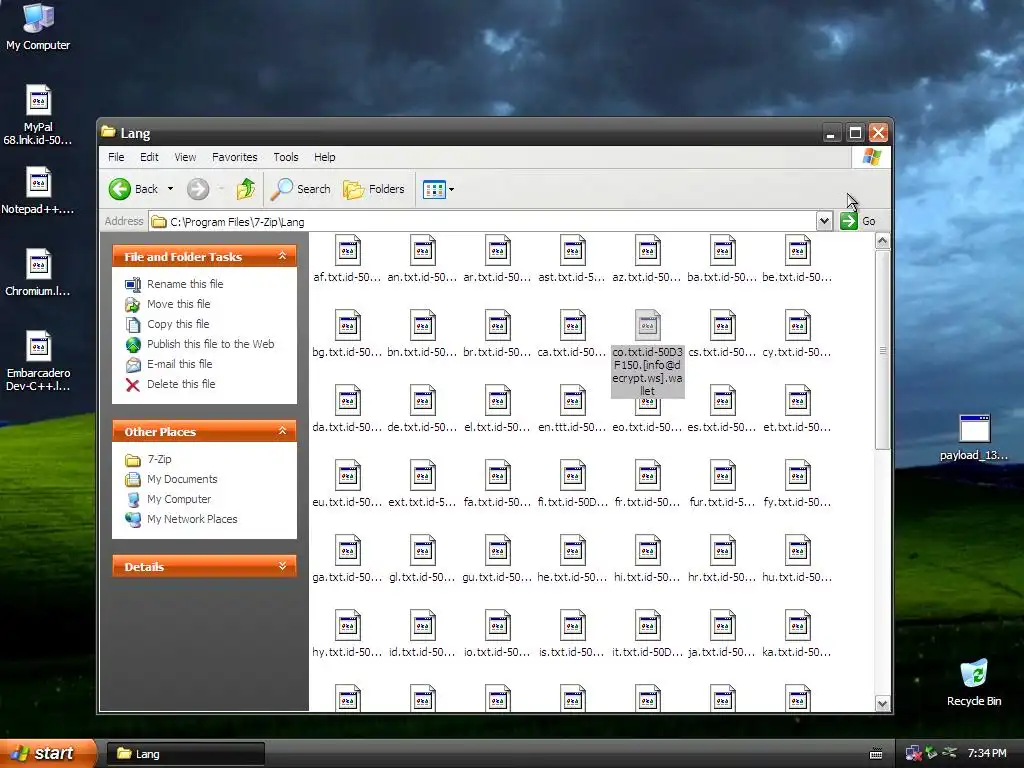Click the Back navigation arrow icon

(x=120, y=189)
